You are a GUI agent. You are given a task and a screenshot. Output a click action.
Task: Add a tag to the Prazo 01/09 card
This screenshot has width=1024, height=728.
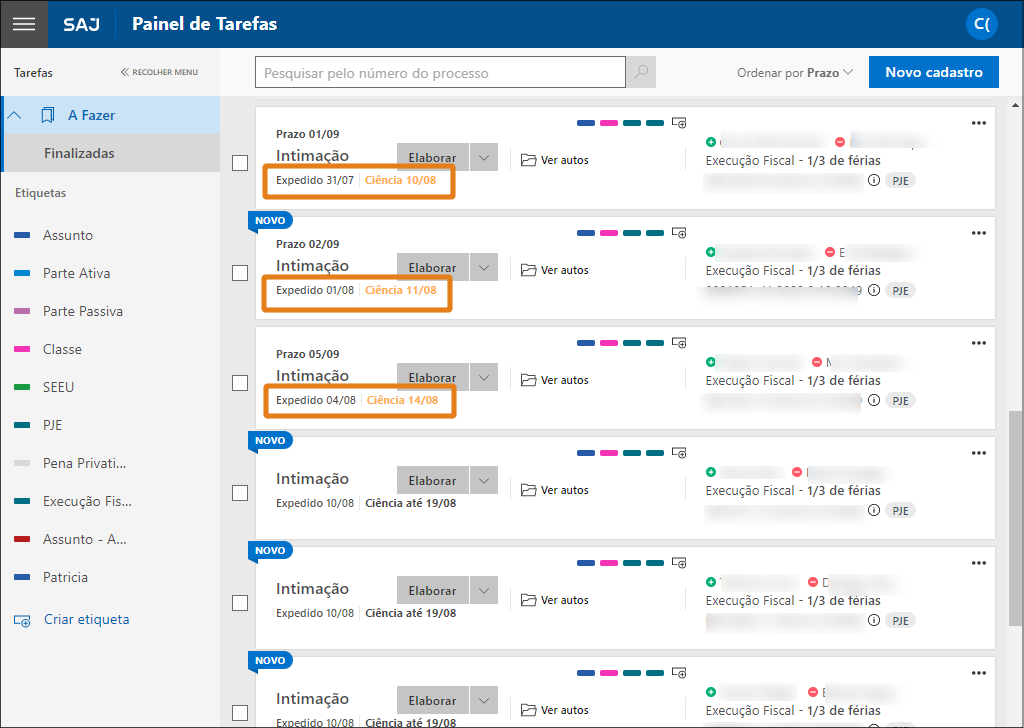pyautogui.click(x=679, y=123)
